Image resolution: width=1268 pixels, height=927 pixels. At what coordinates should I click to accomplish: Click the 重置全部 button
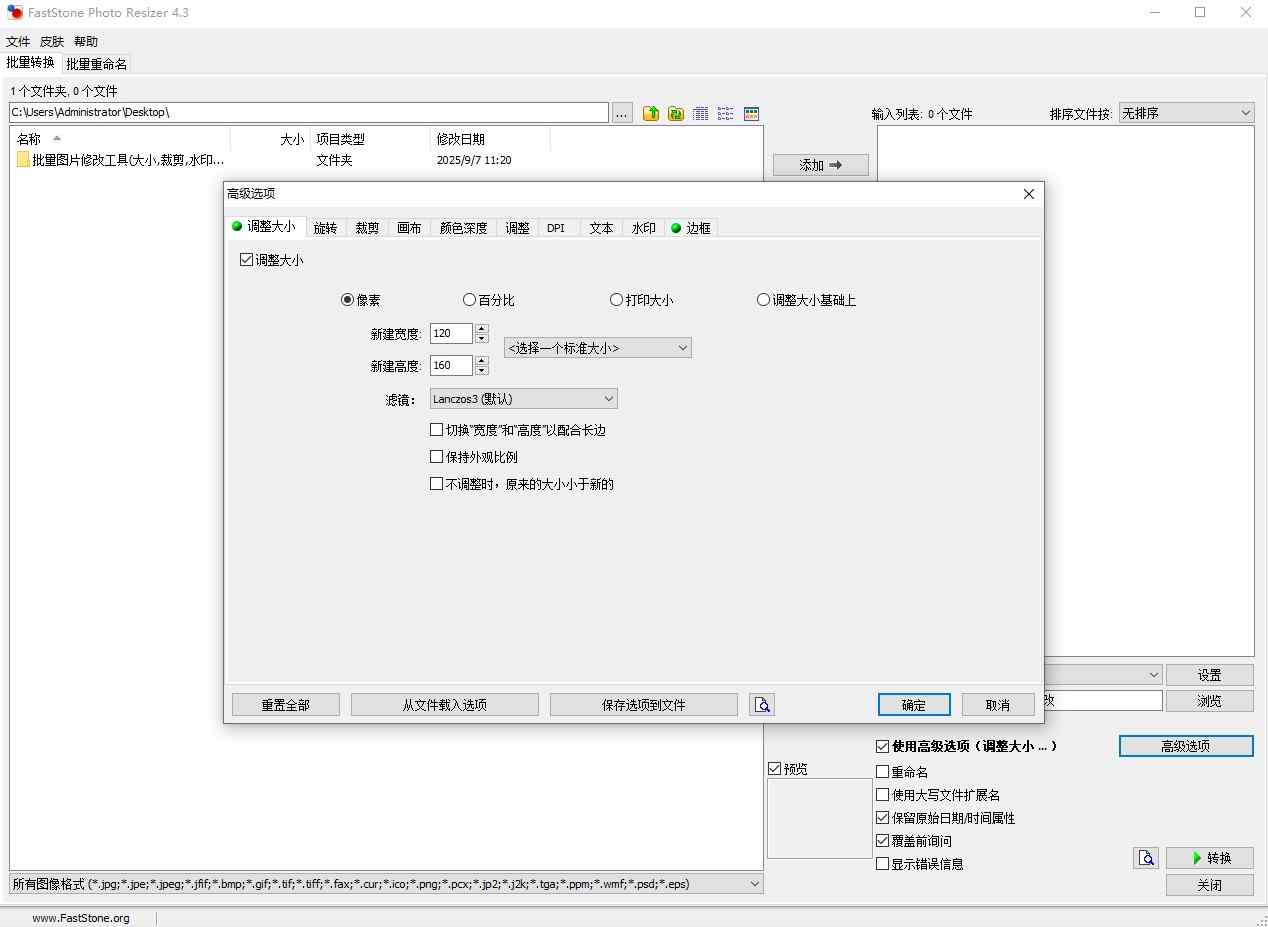[x=286, y=705]
